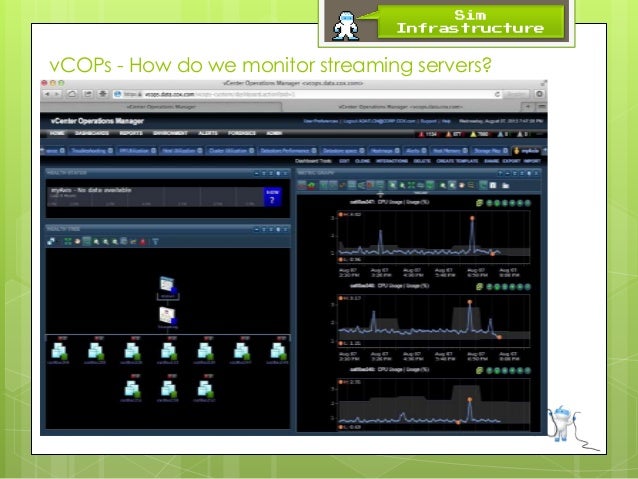Click the browser address bar

(307, 94)
